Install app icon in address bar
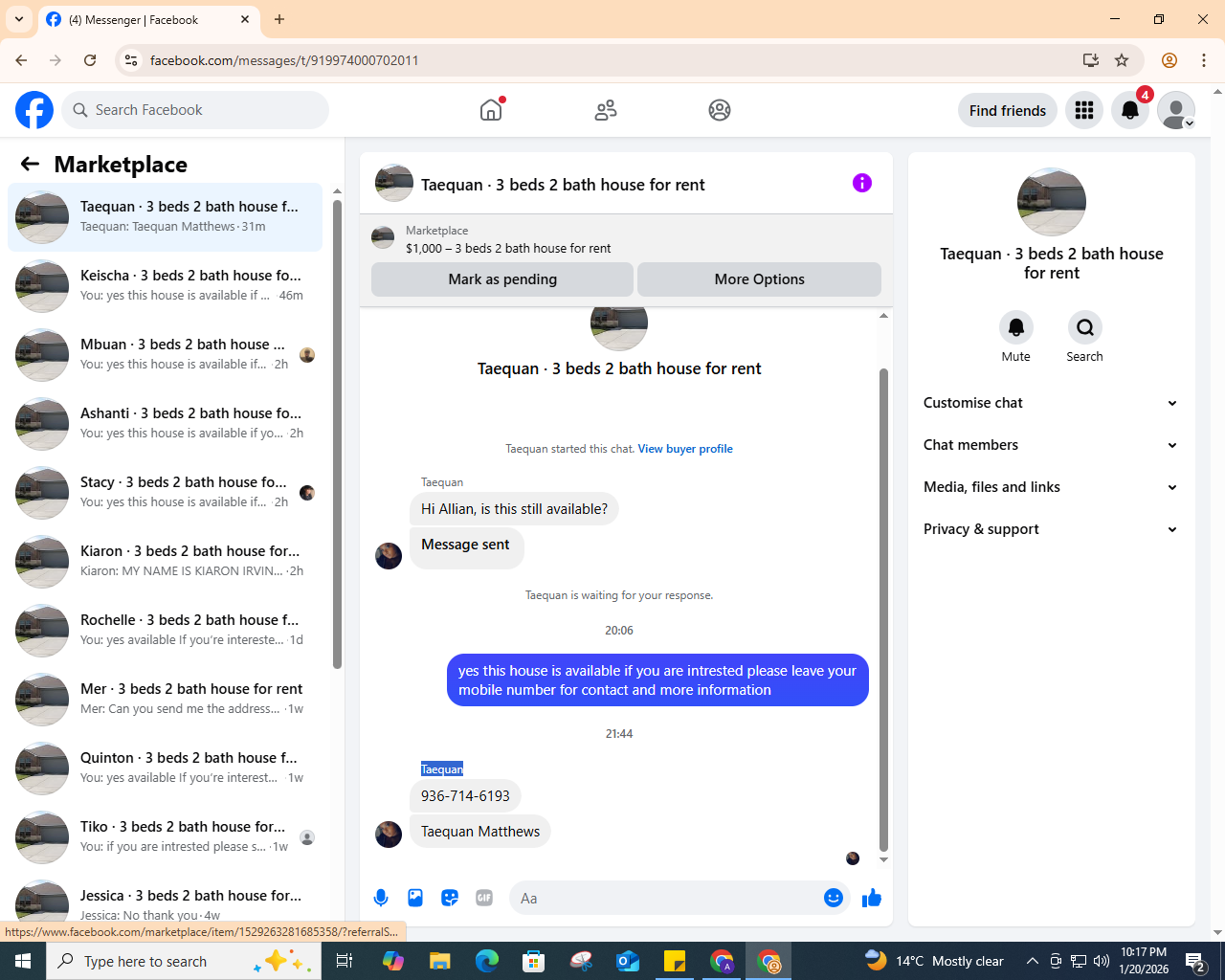1225x980 pixels. (x=1091, y=60)
